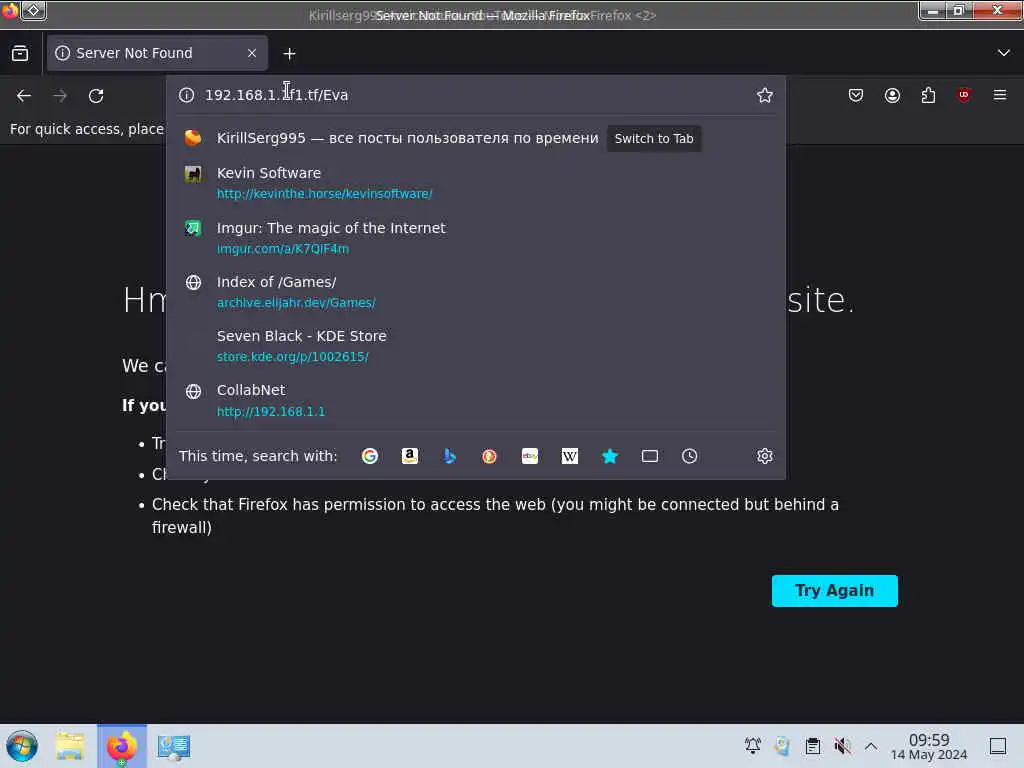Search with eBay icon

tap(530, 456)
